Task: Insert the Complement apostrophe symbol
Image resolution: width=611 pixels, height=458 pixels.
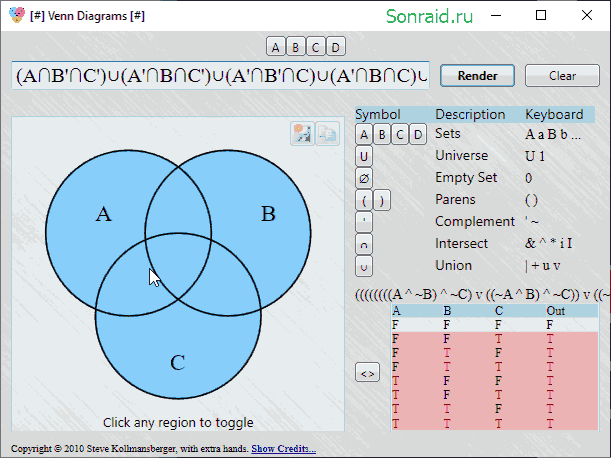Action: (x=364, y=223)
